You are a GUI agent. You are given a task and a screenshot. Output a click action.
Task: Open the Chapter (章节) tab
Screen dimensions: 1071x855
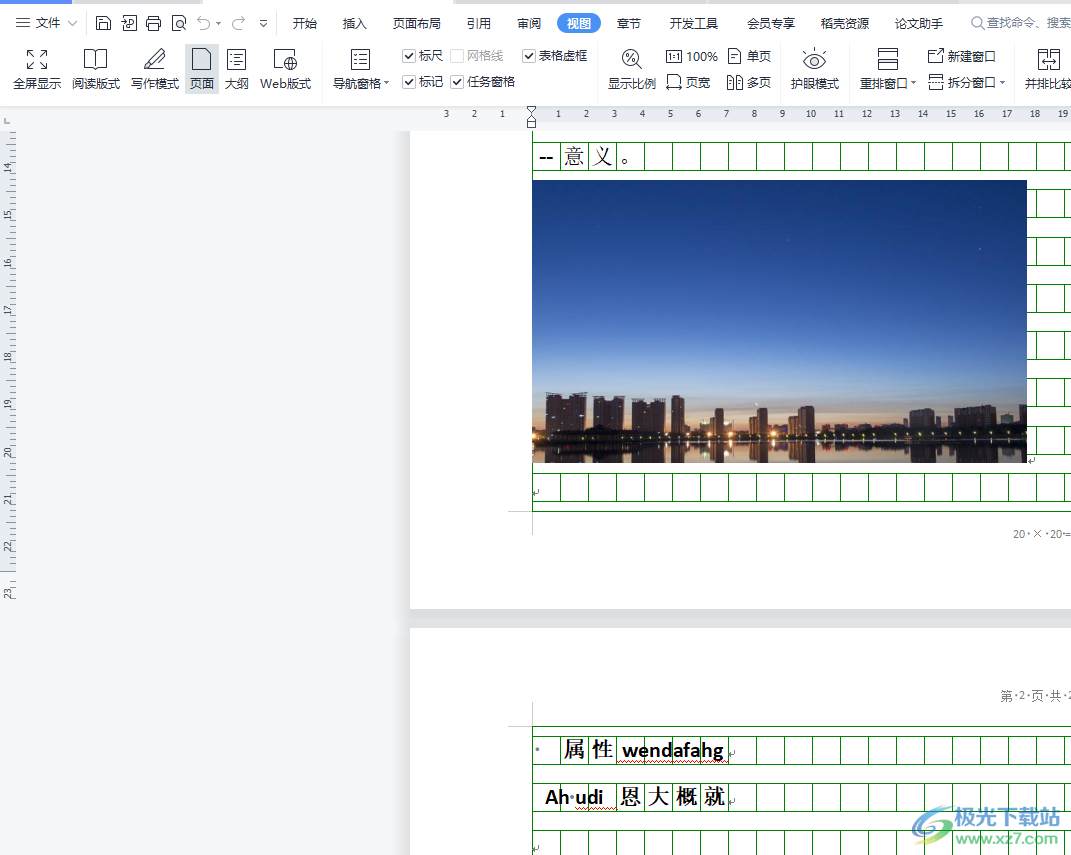[628, 23]
